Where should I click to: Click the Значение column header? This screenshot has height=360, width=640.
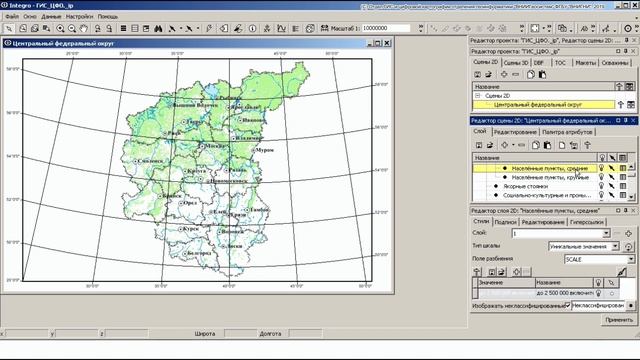[x=506, y=282]
